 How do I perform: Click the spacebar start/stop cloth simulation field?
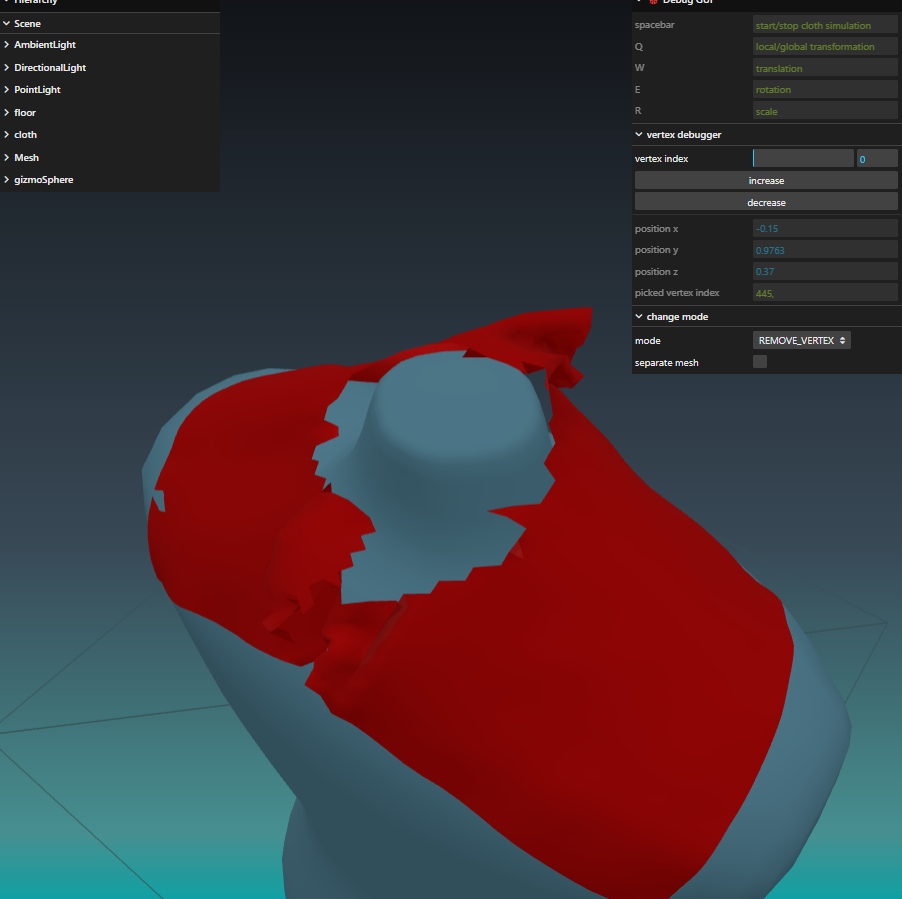coord(825,25)
